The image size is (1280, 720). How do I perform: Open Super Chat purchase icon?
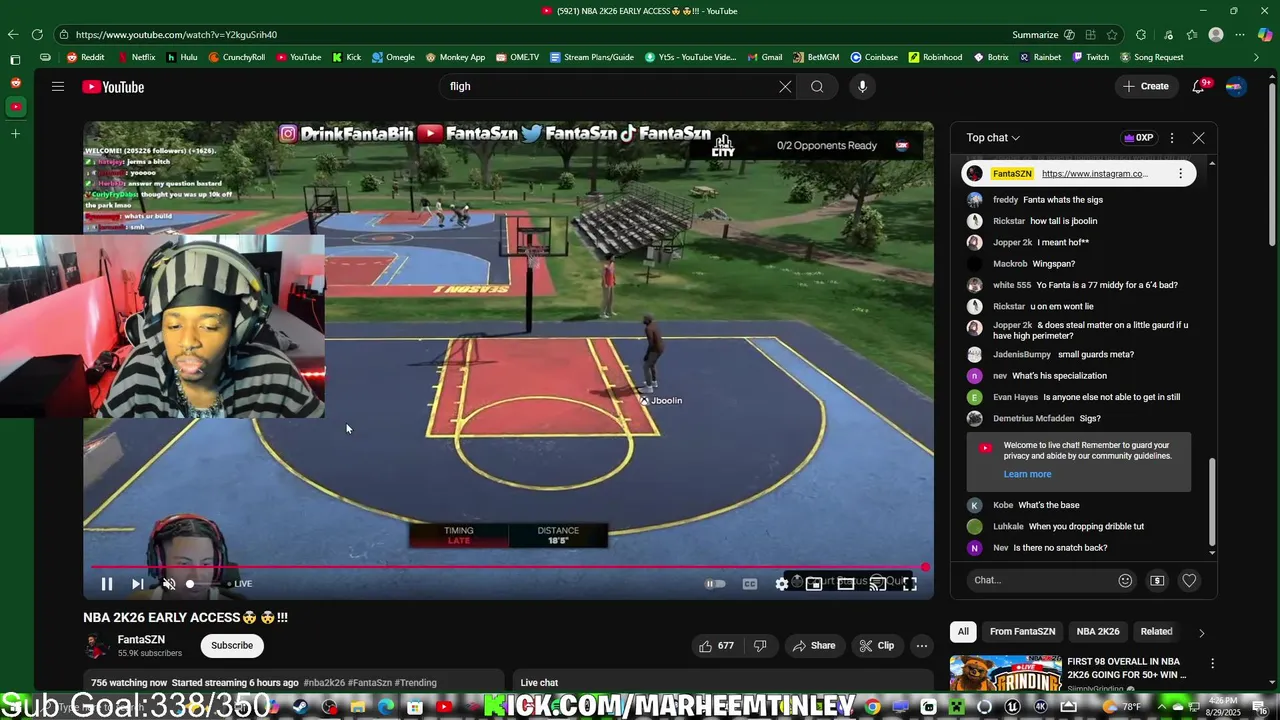point(1157,580)
